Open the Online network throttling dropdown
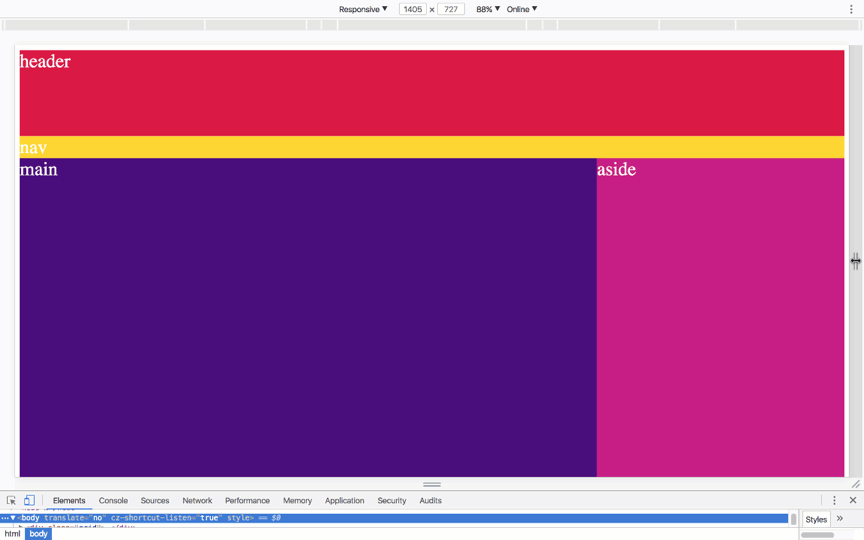 click(x=521, y=9)
